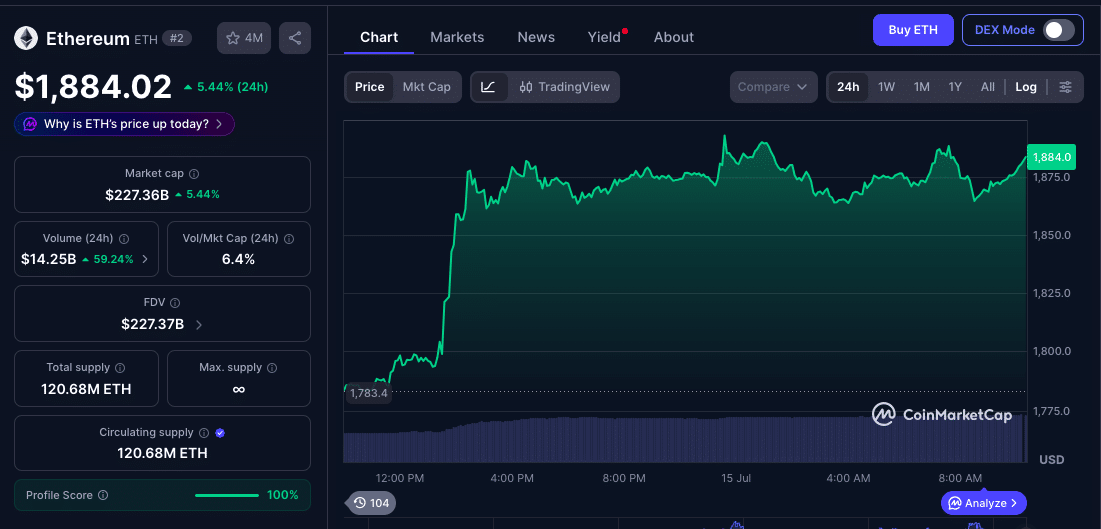Click the Ethereum logo icon
Screen dimensions: 1101x529
click(x=26, y=38)
